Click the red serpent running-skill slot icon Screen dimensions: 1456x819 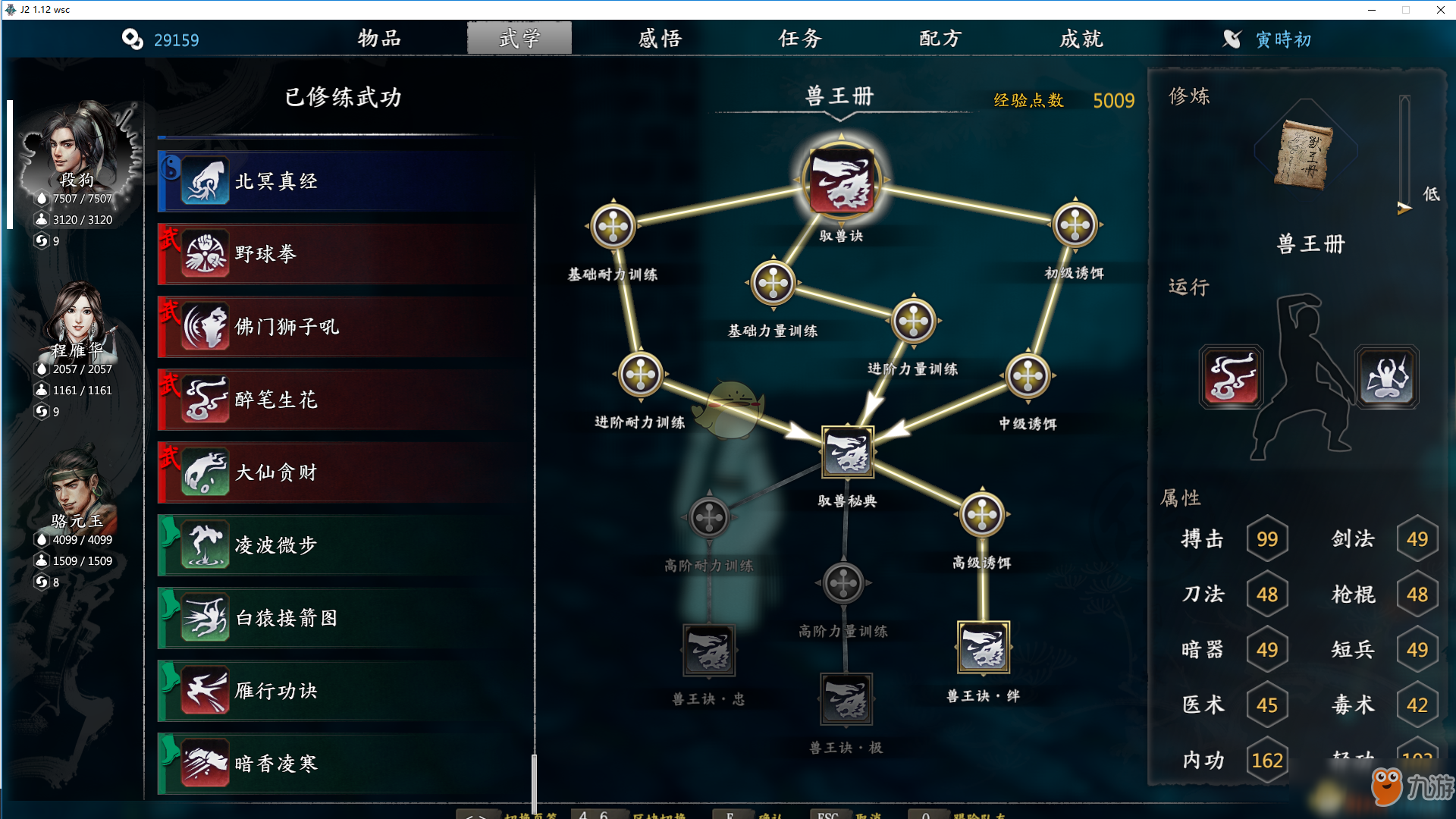point(1232,377)
